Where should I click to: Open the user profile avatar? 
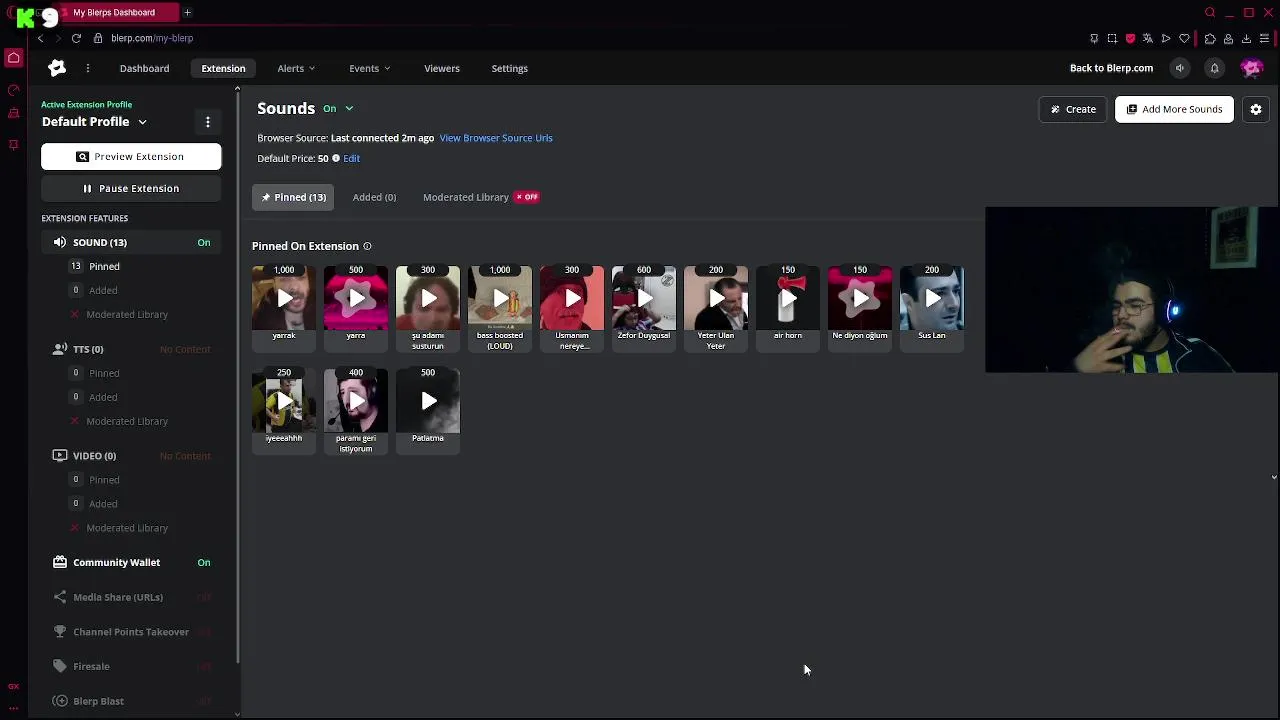(x=1251, y=68)
